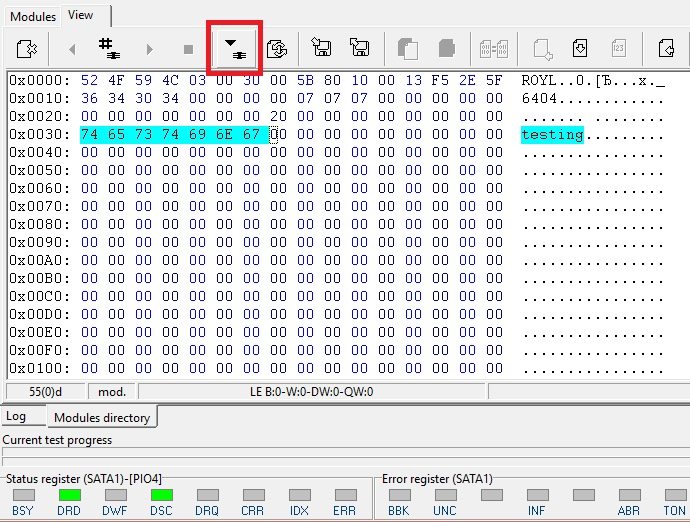Click highlighted hex byte '6E' in row 0x0030
The image size is (690, 522).
click(224, 134)
